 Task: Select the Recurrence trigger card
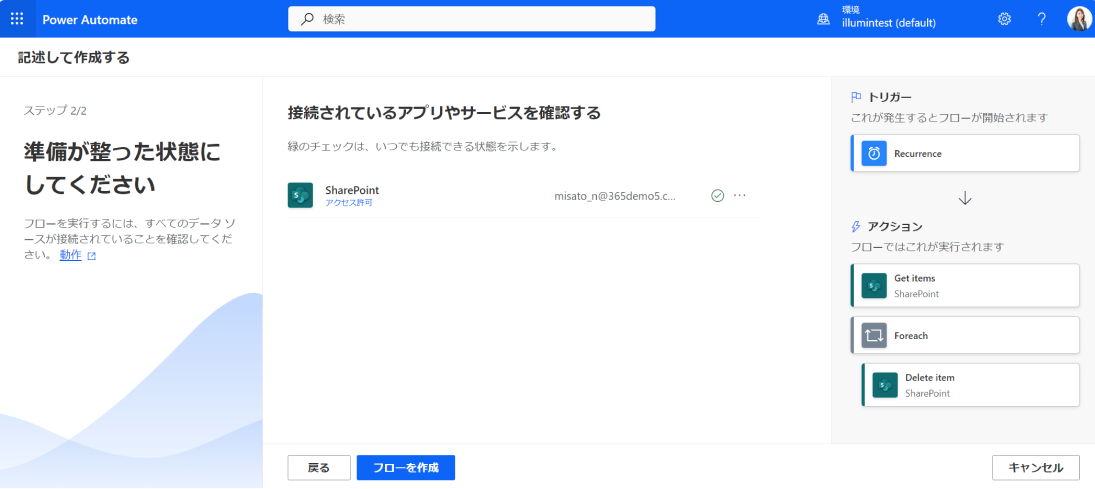pyautogui.click(x=965, y=153)
